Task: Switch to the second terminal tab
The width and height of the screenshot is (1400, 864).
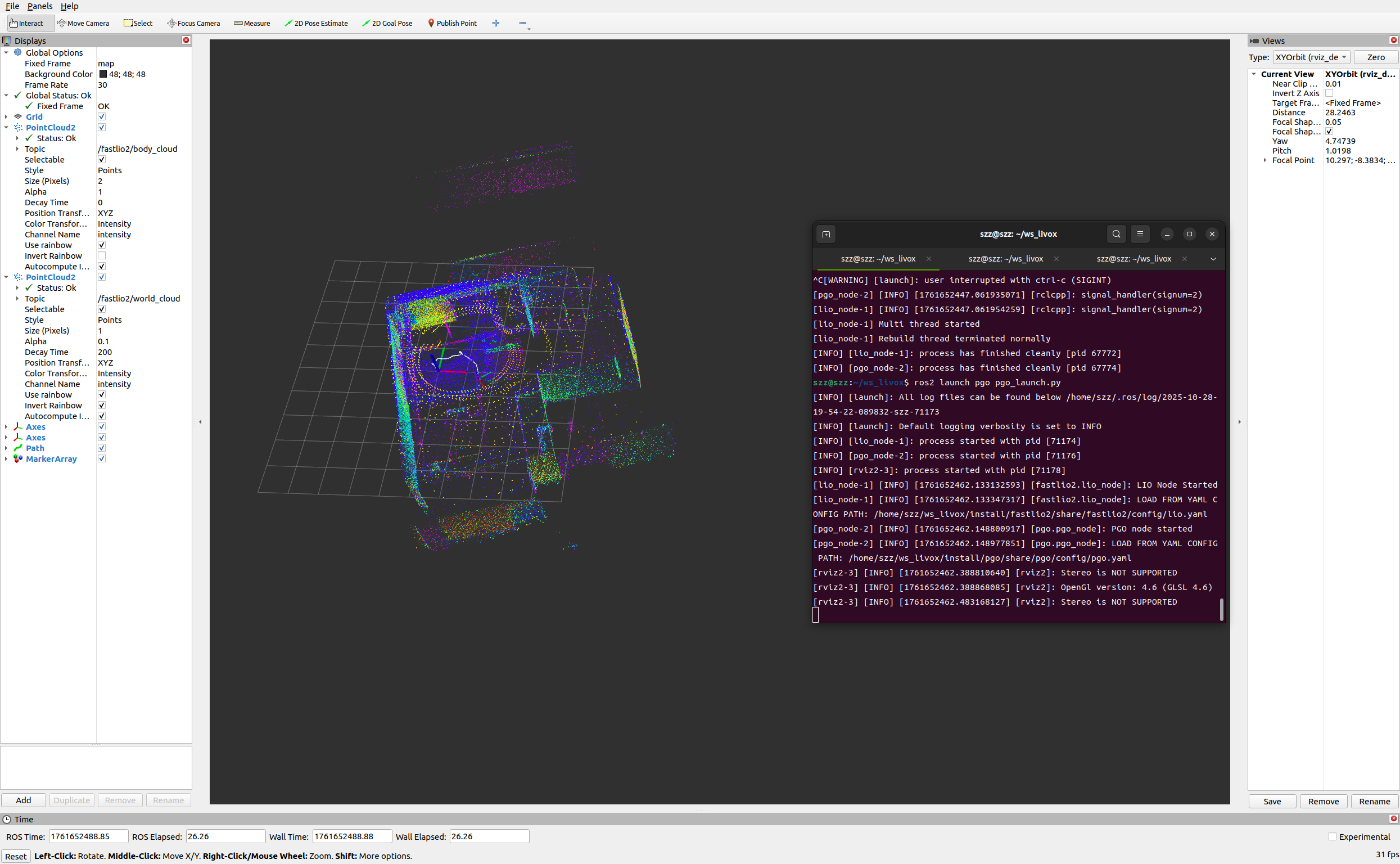Action: click(1005, 259)
